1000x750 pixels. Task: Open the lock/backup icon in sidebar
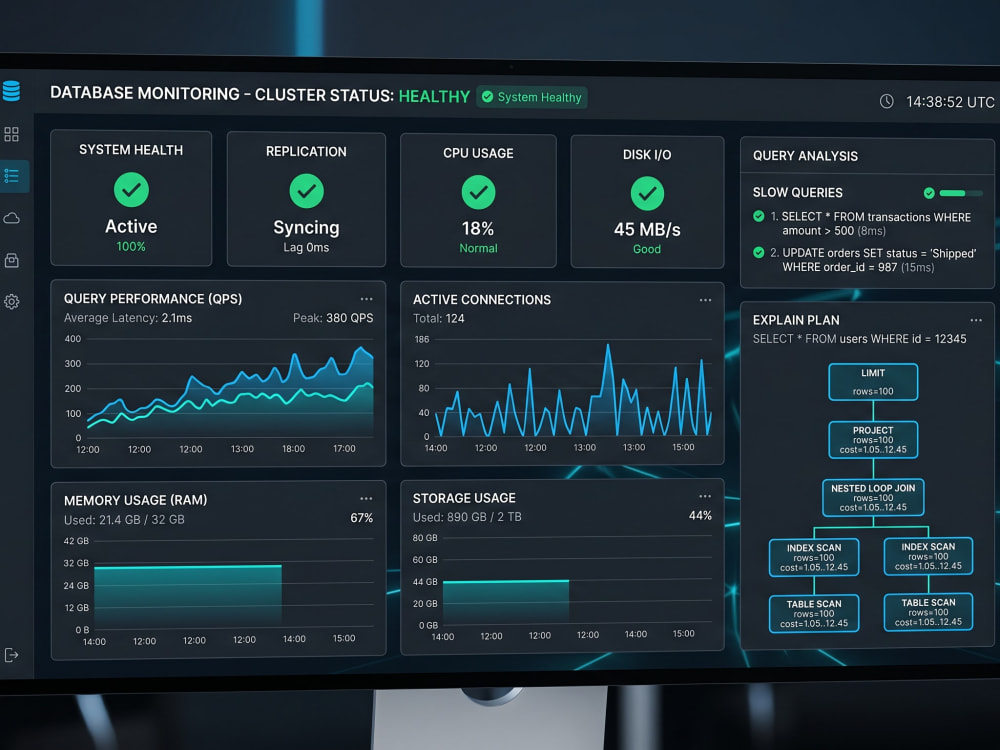[11, 260]
